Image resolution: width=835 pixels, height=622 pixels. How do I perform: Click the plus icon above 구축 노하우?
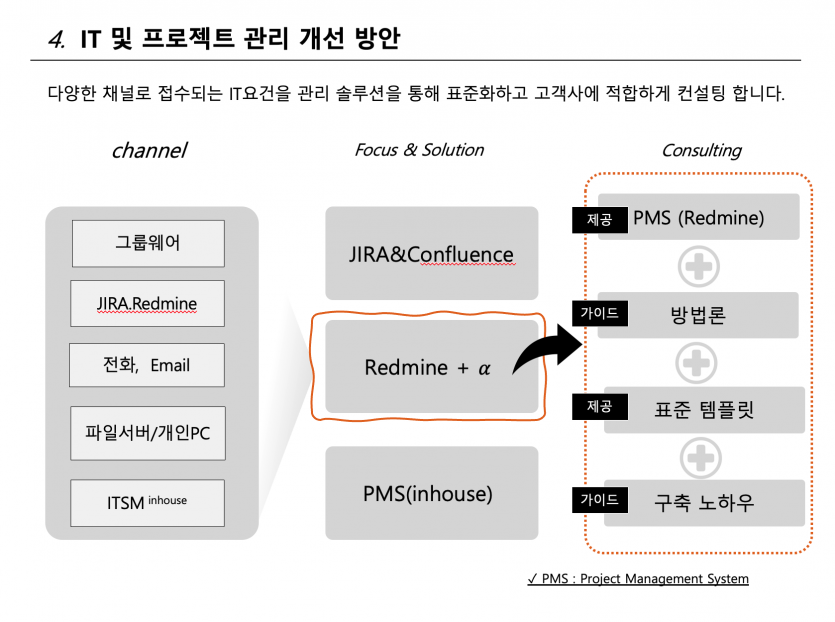pyautogui.click(x=701, y=457)
